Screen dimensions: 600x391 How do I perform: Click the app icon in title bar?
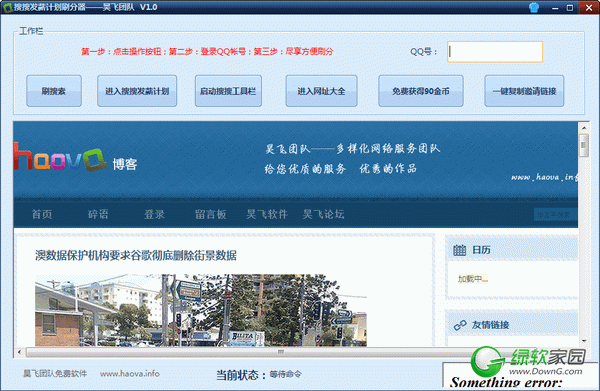tap(7, 7)
